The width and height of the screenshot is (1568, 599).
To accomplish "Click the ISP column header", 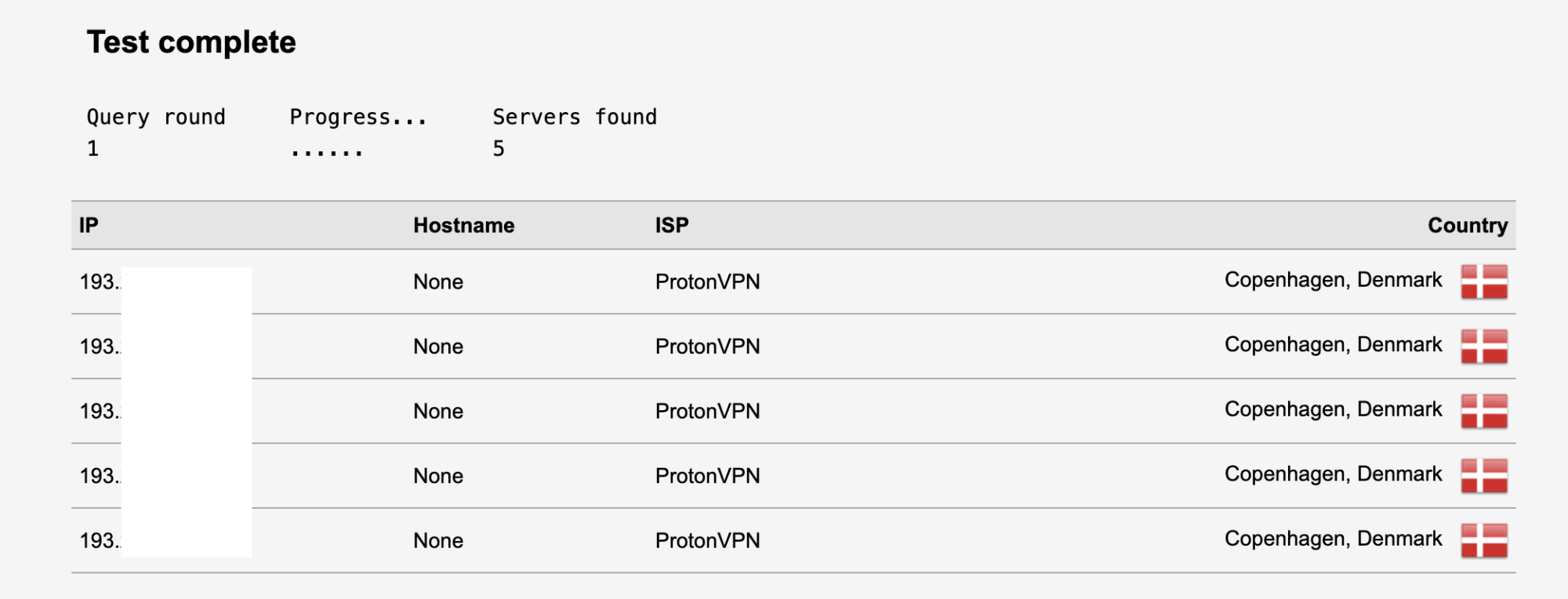I will [672, 226].
